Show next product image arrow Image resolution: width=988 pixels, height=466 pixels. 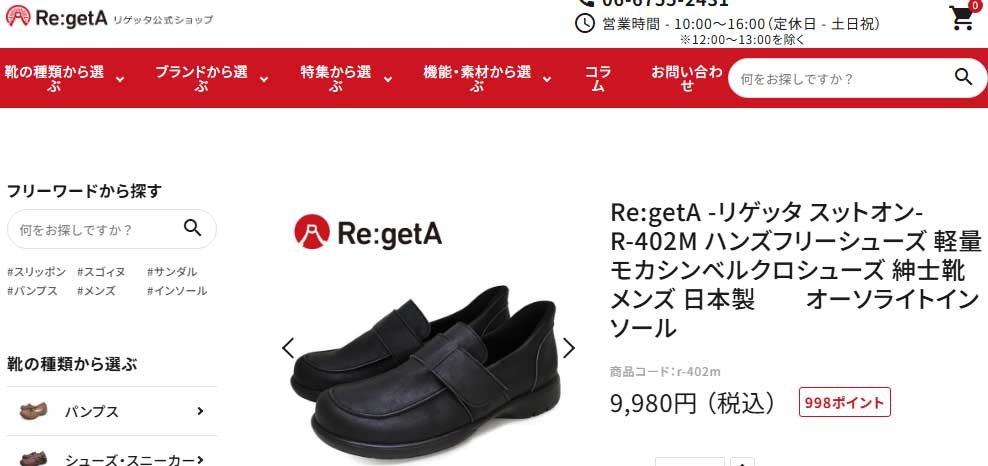(x=568, y=348)
